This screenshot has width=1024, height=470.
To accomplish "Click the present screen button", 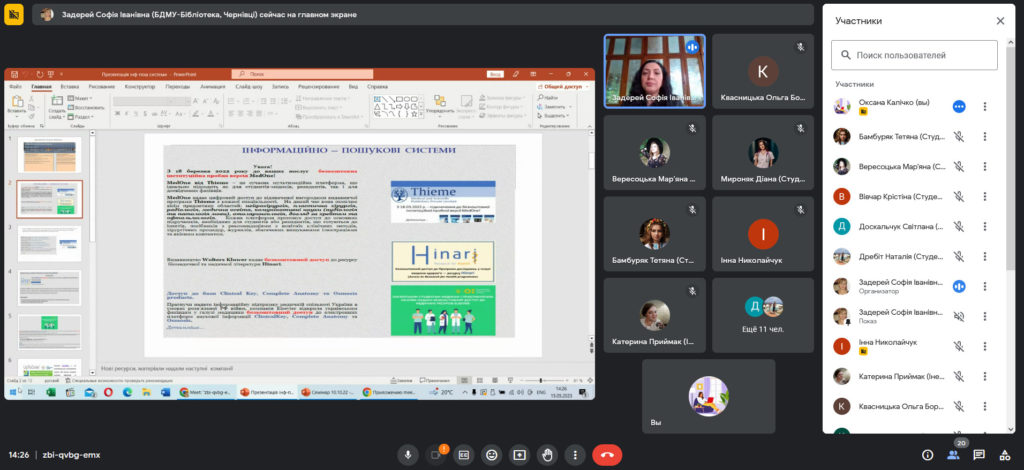I will click(519, 454).
